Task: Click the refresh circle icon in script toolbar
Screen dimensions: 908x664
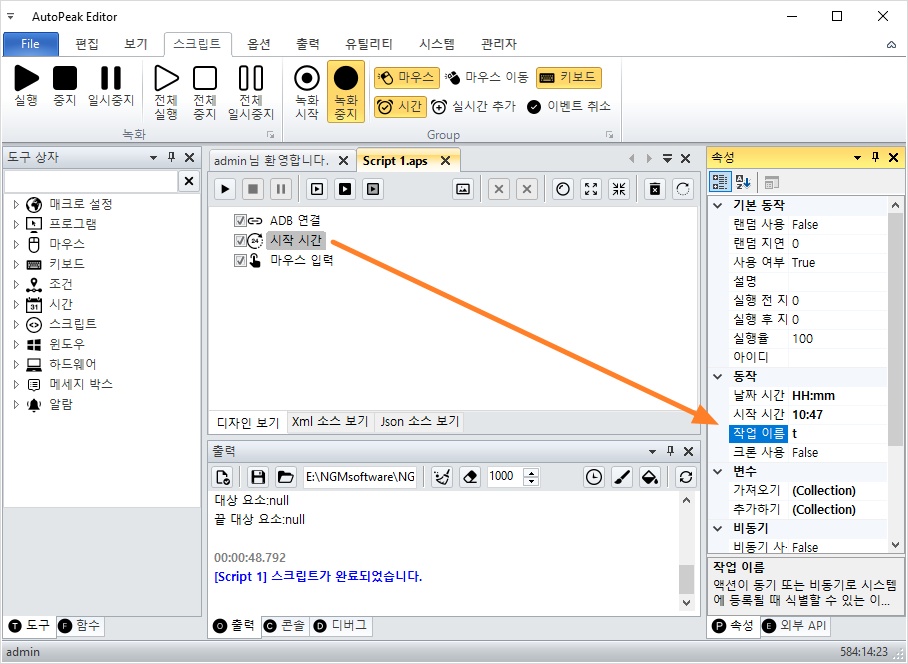Action: pos(683,189)
